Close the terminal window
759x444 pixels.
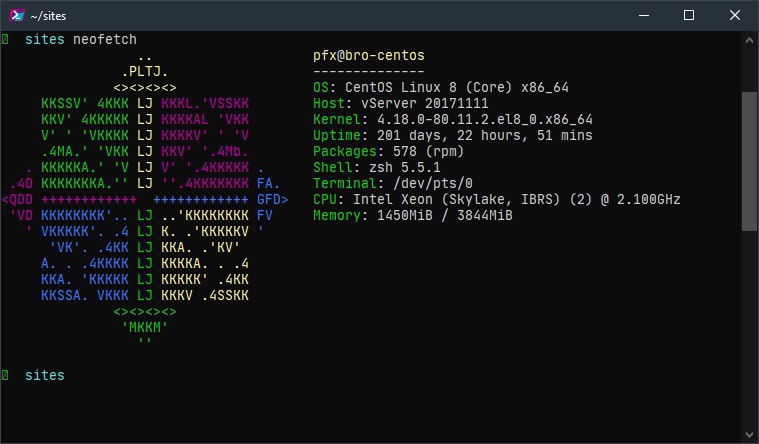[735, 15]
